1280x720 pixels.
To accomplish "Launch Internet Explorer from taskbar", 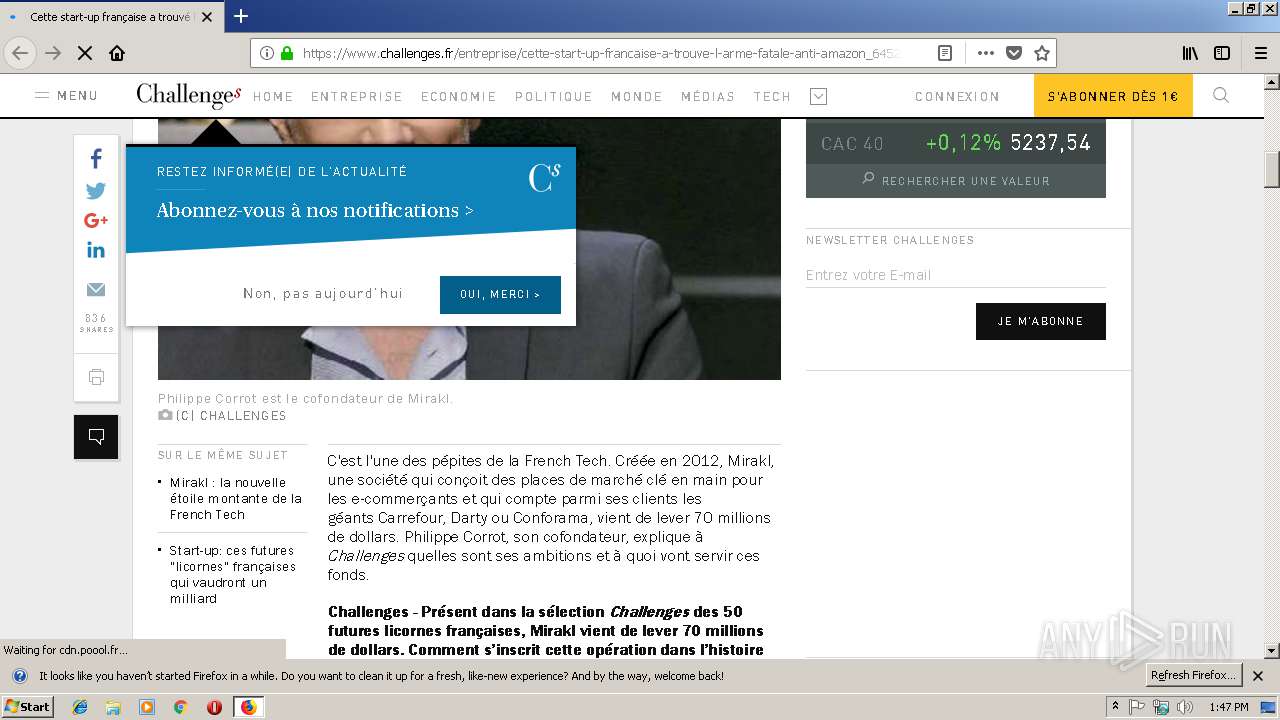I will pos(80,707).
